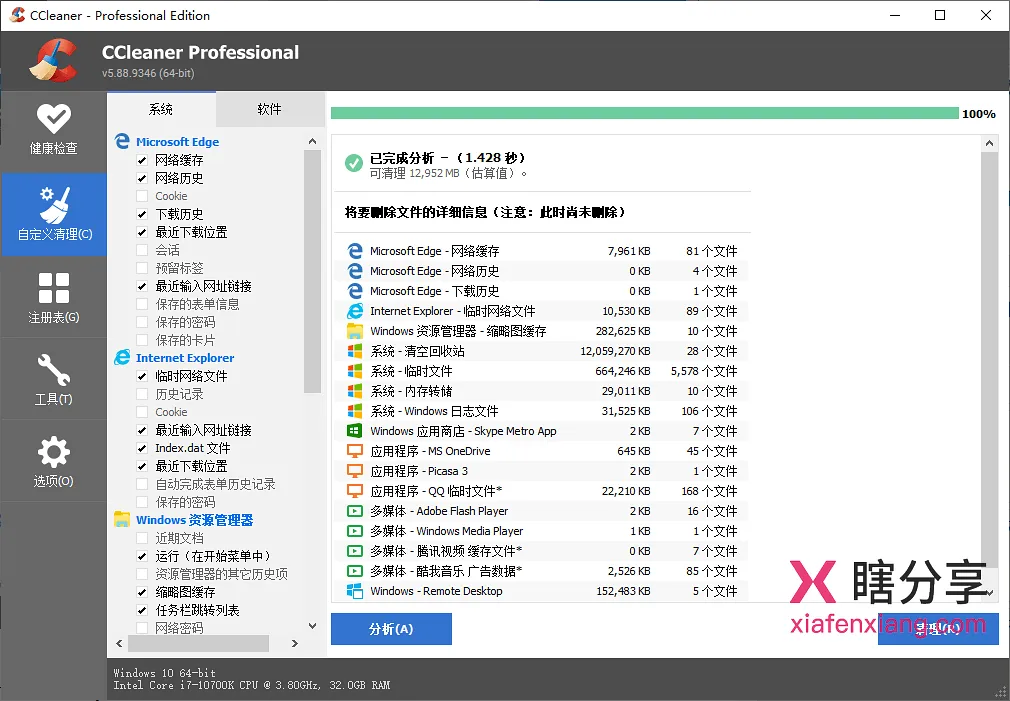Switch to the 软件 tab
1010x701 pixels.
click(269, 109)
